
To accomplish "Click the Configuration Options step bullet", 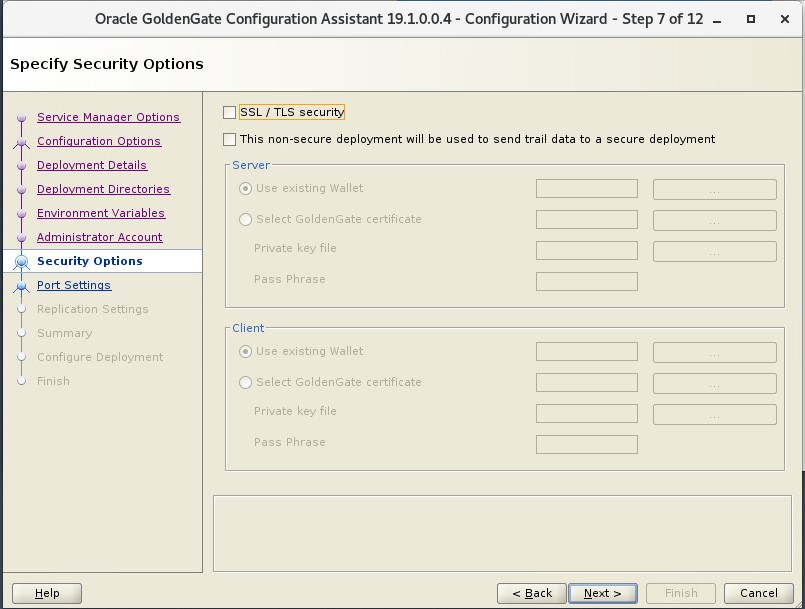I will (21, 142).
